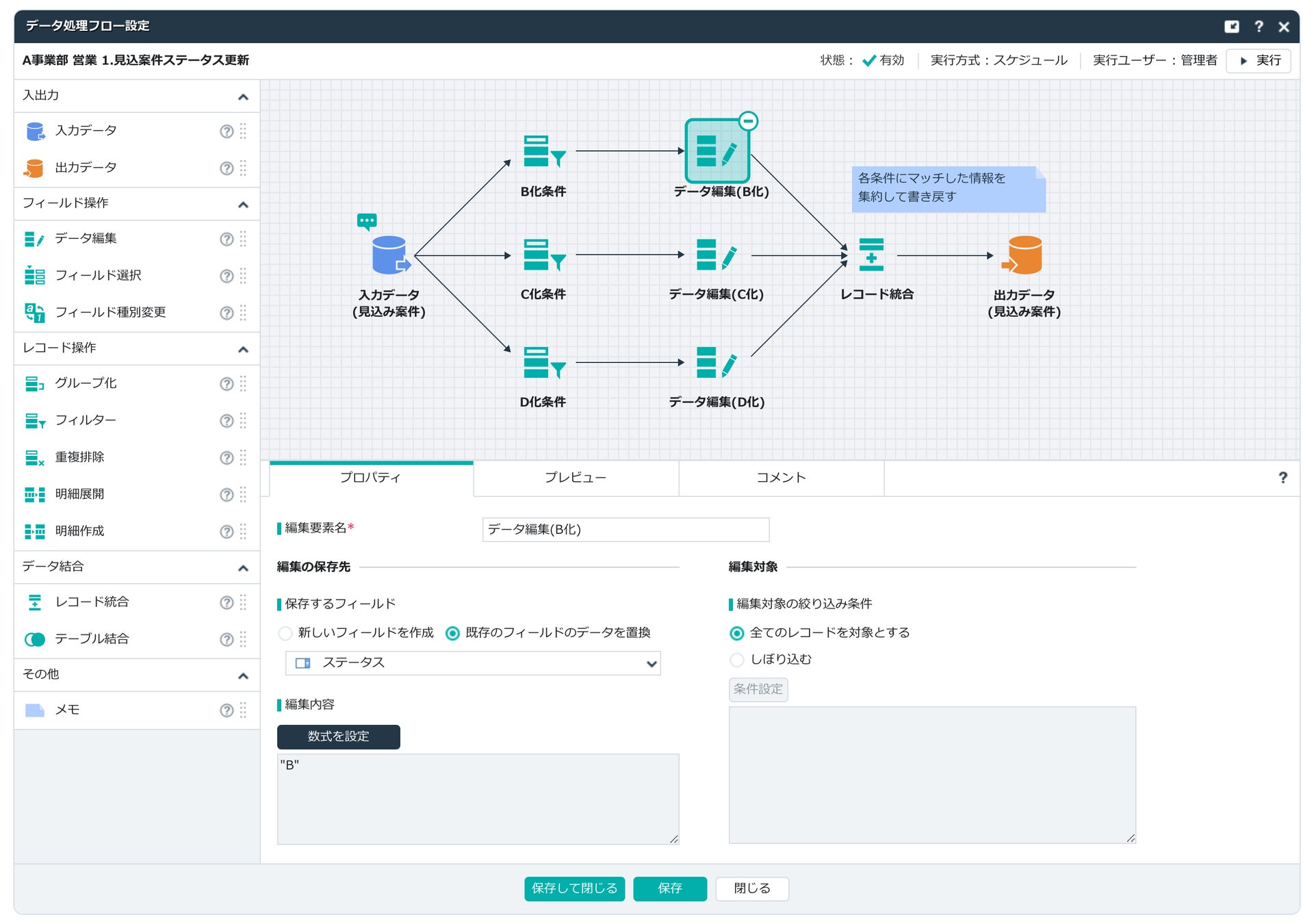Click the レコード統合 node icon on canvas

pos(871,255)
